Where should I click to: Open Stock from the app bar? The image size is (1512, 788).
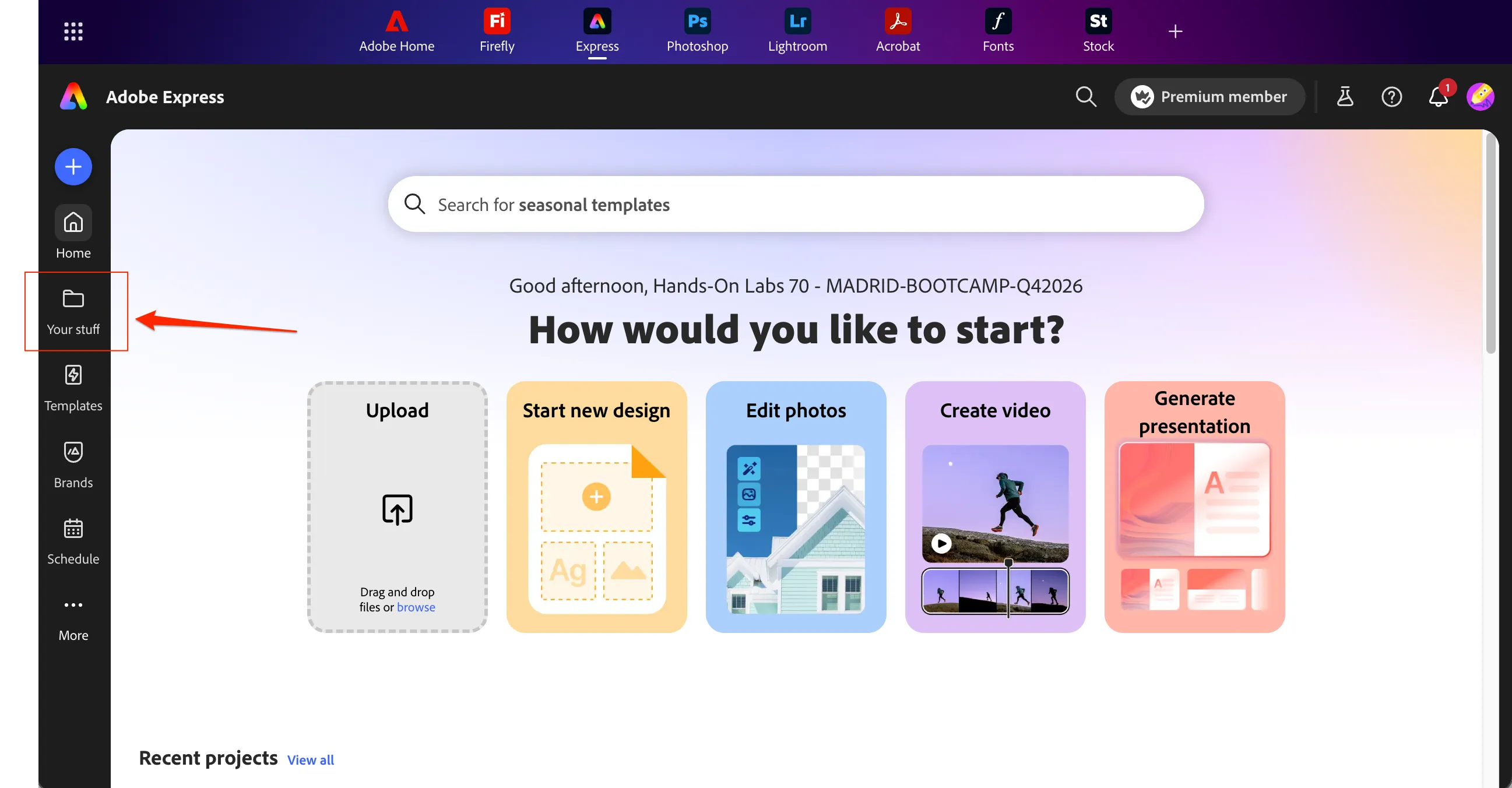[1098, 31]
